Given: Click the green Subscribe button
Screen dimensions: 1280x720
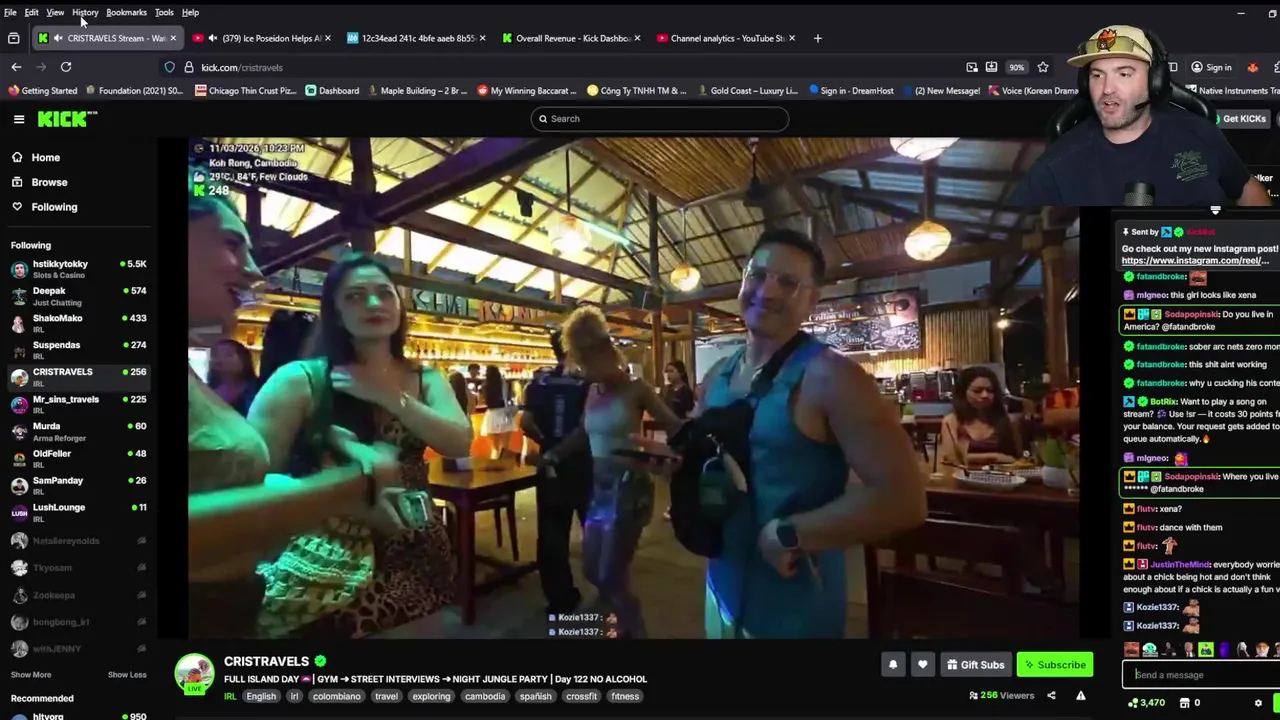Looking at the screenshot, I should 1054,665.
